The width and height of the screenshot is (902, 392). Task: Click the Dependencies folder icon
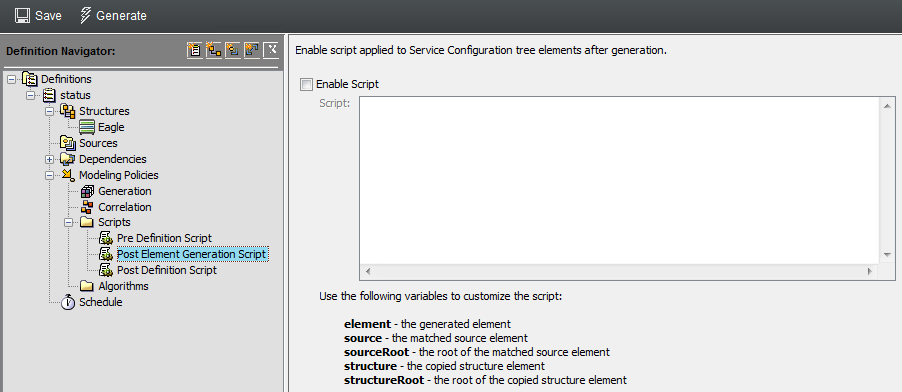68,159
